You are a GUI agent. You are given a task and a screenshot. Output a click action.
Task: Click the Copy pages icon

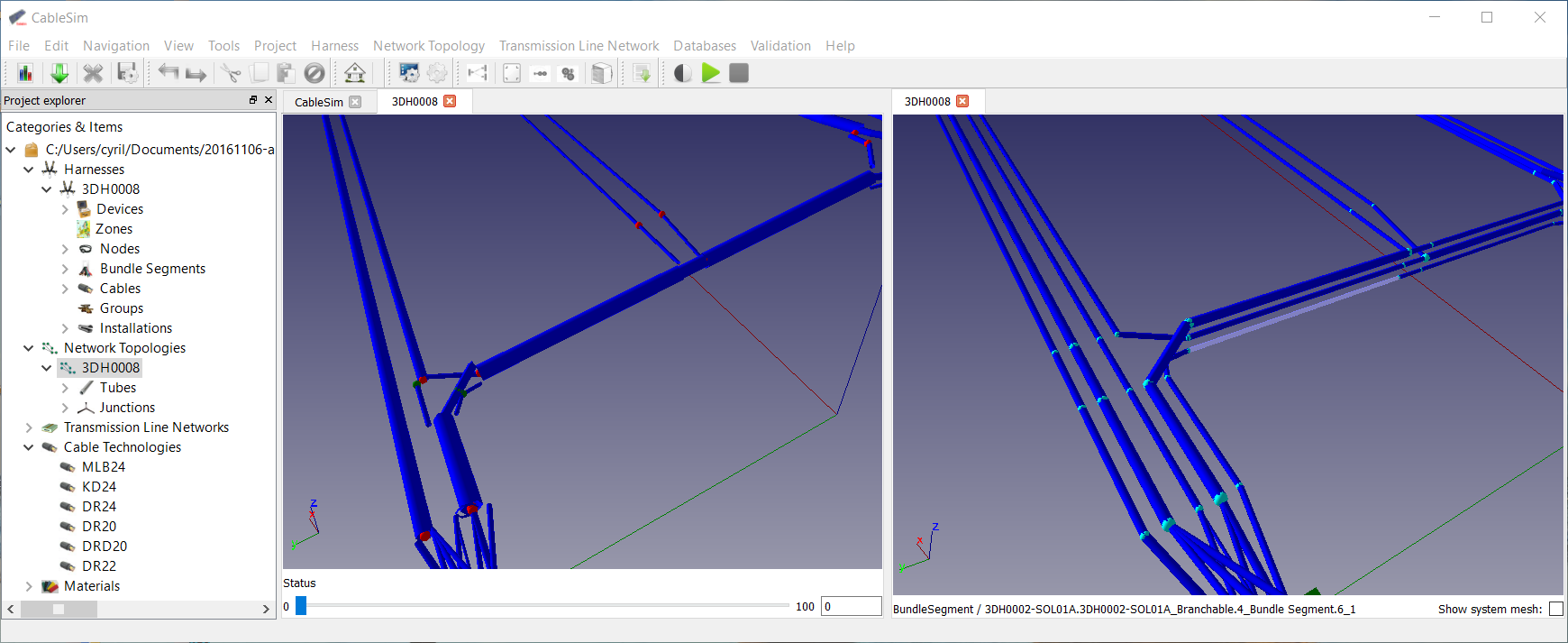point(259,73)
